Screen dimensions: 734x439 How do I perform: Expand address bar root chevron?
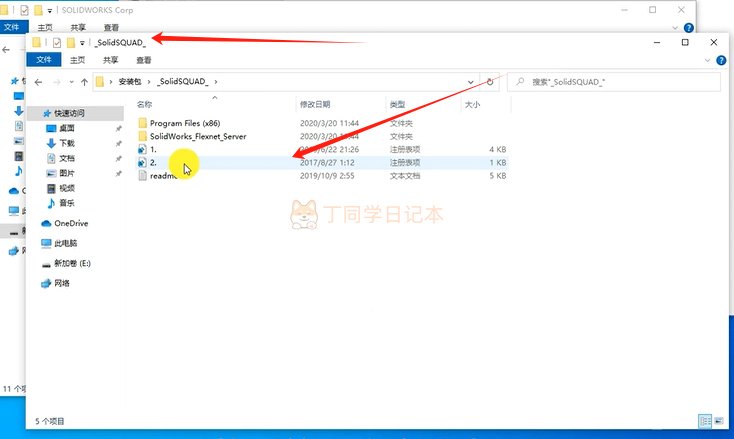(x=111, y=82)
